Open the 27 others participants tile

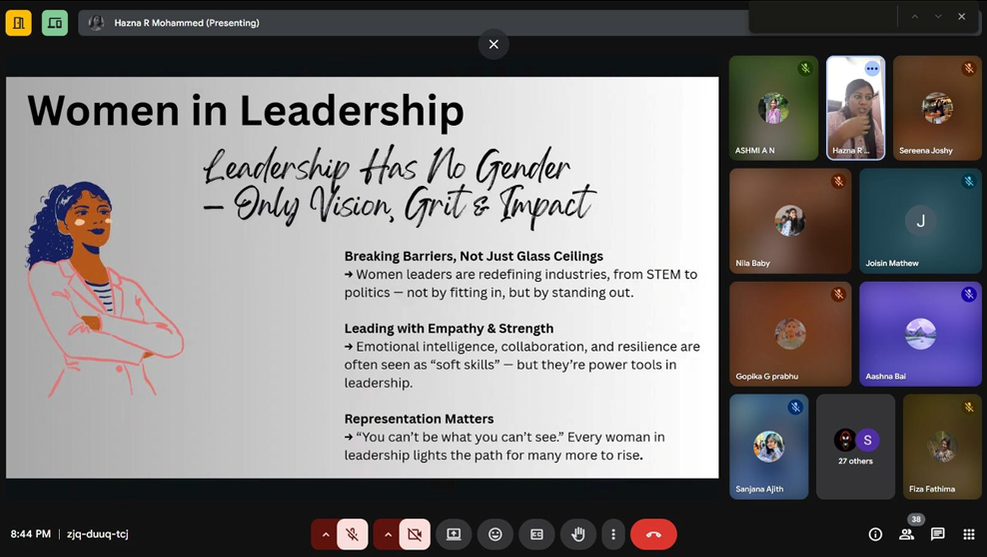pyautogui.click(x=855, y=447)
